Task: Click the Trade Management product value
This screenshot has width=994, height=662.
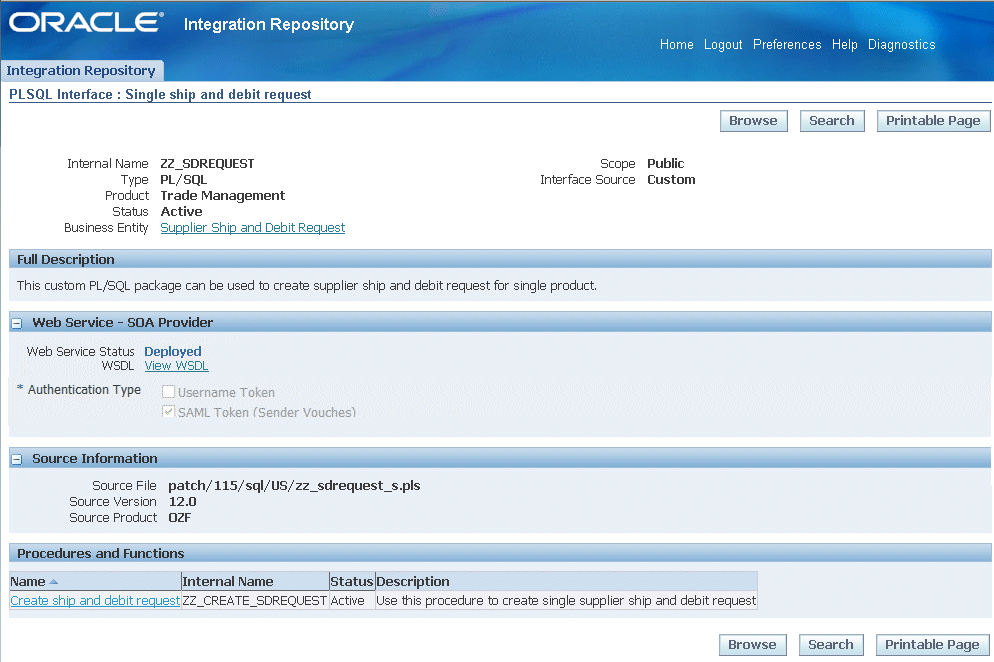Action: click(x=223, y=195)
